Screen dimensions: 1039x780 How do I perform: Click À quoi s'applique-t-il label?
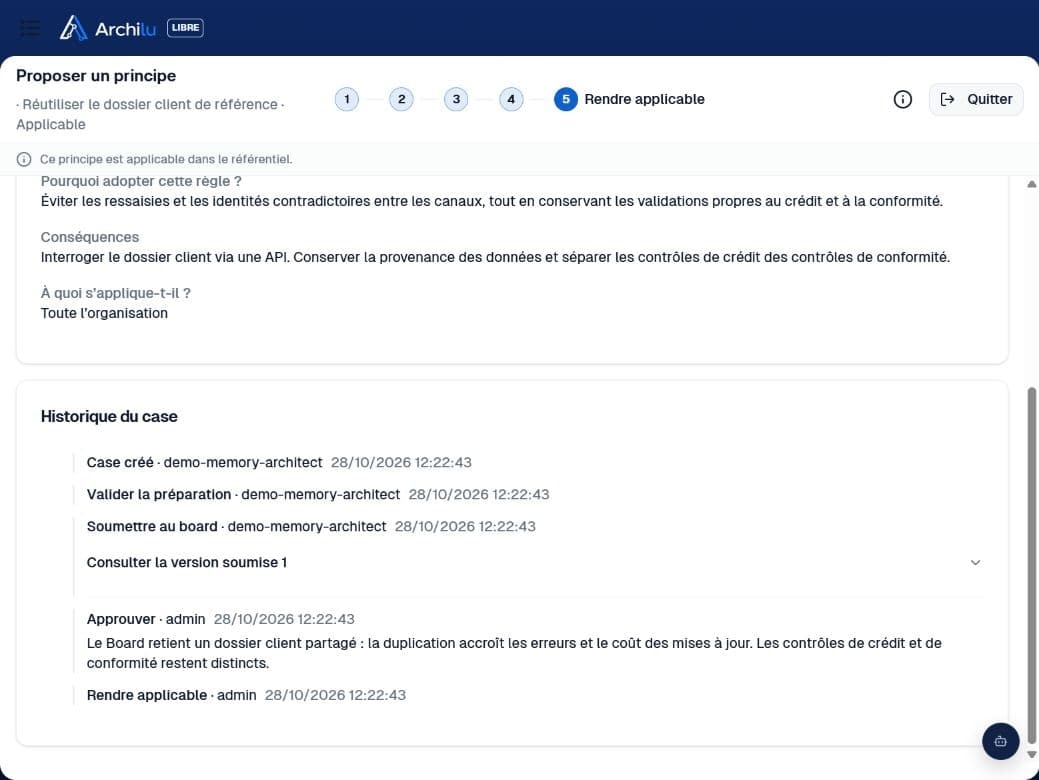pos(115,293)
